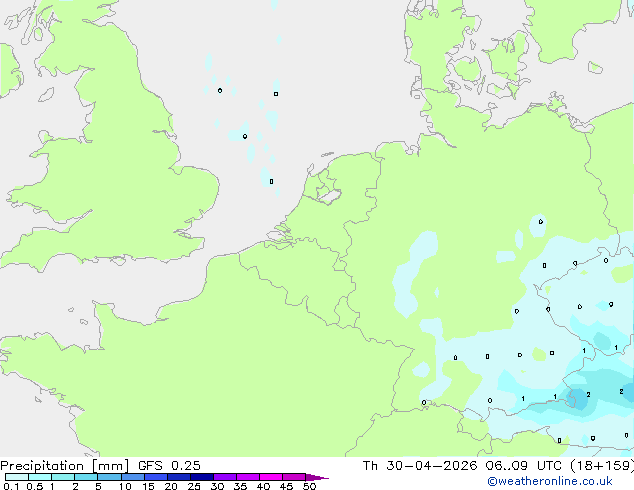634x490 pixels.
Task: Pick the 0.1–0.5 mm palest legend swatch
Action: tap(17, 477)
